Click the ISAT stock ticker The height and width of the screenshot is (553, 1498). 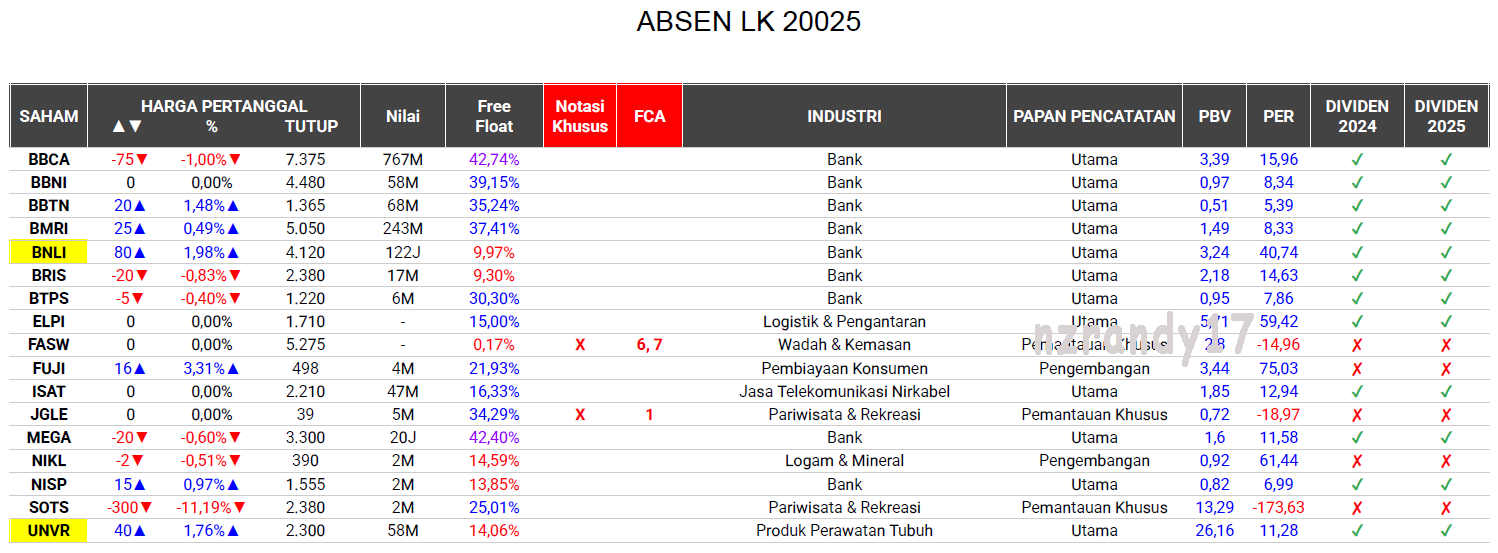coord(49,392)
